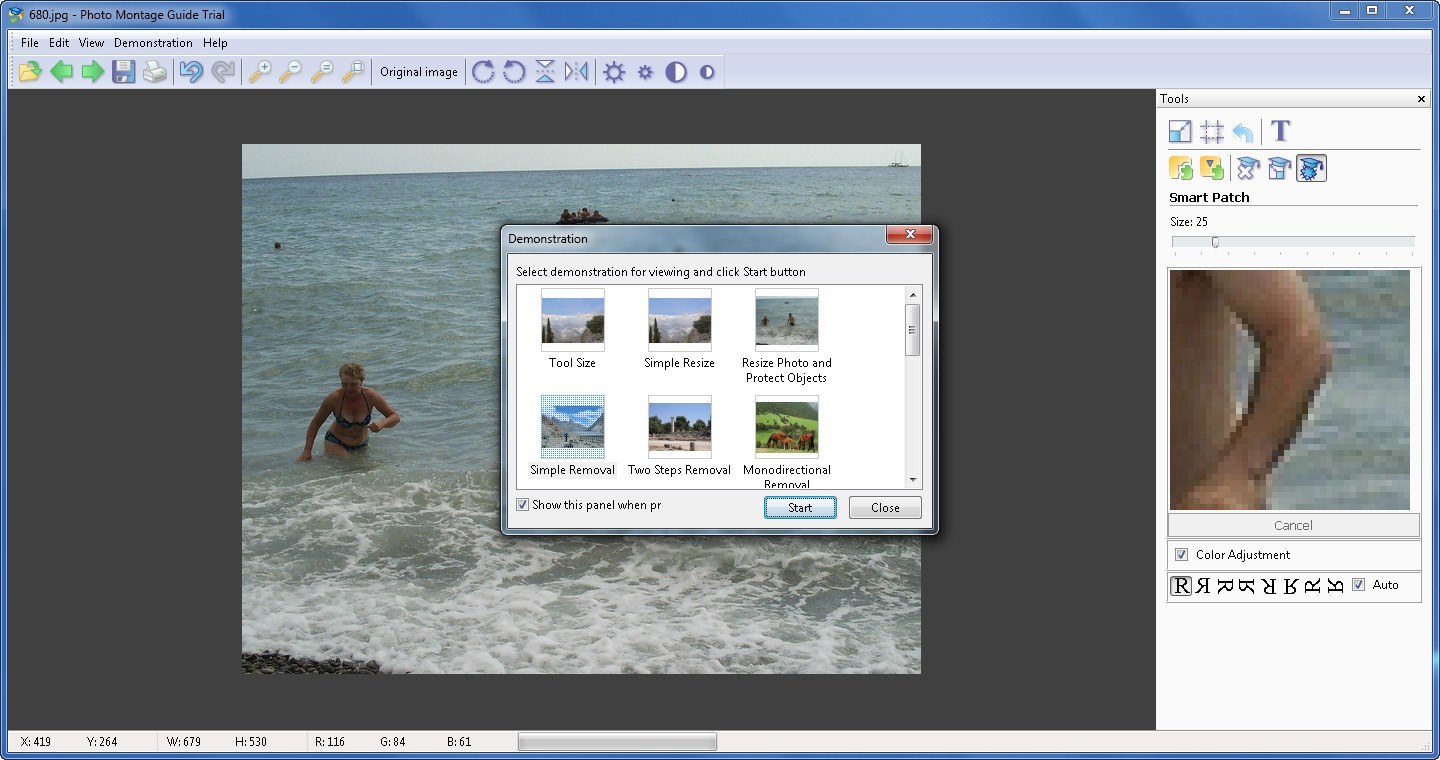Screen dimensions: 1440x760
Task: Select the Smart Remove tool with X icon
Action: pyautogui.click(x=1247, y=167)
